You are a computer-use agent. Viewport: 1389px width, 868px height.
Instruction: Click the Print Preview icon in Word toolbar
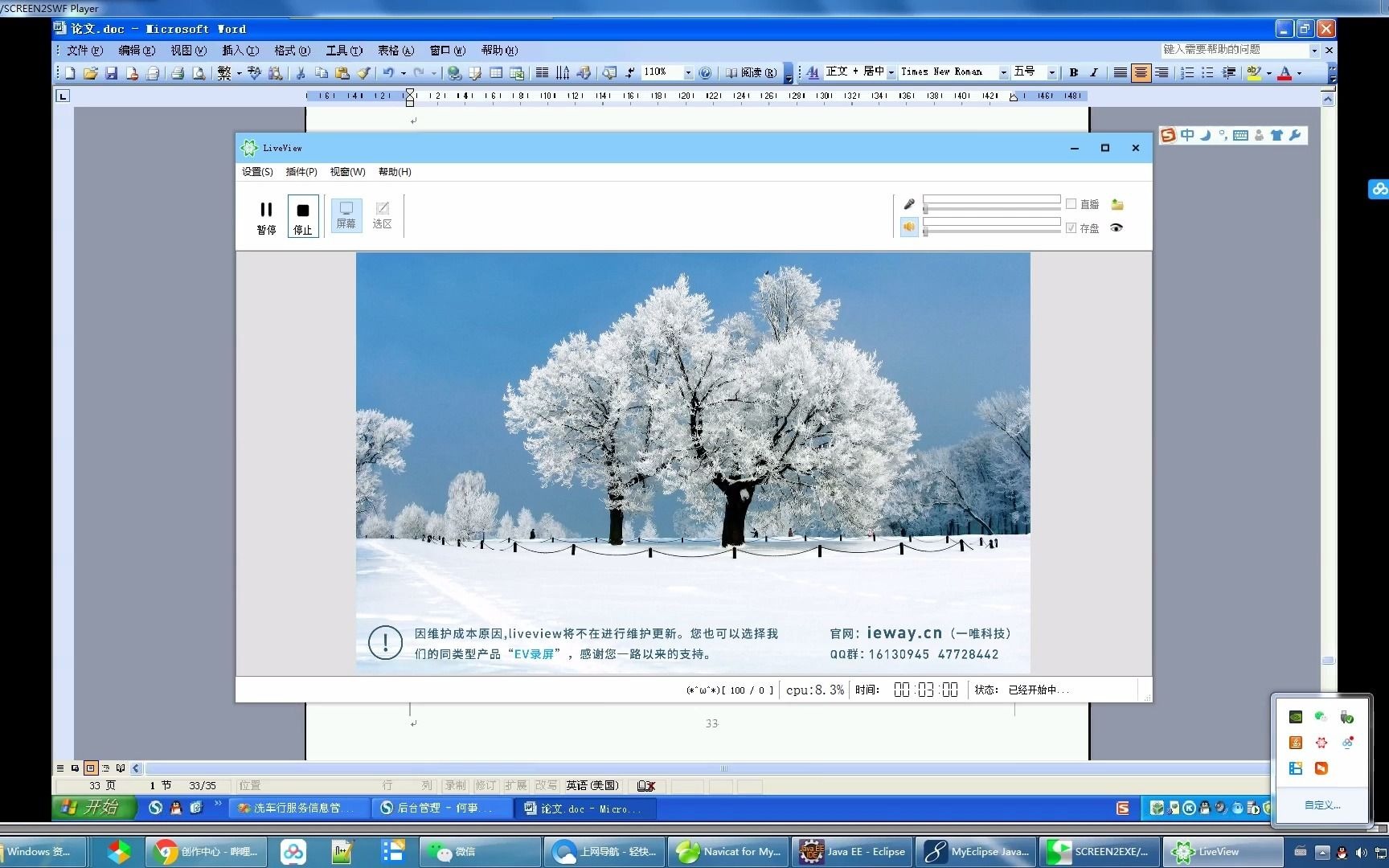[199, 73]
